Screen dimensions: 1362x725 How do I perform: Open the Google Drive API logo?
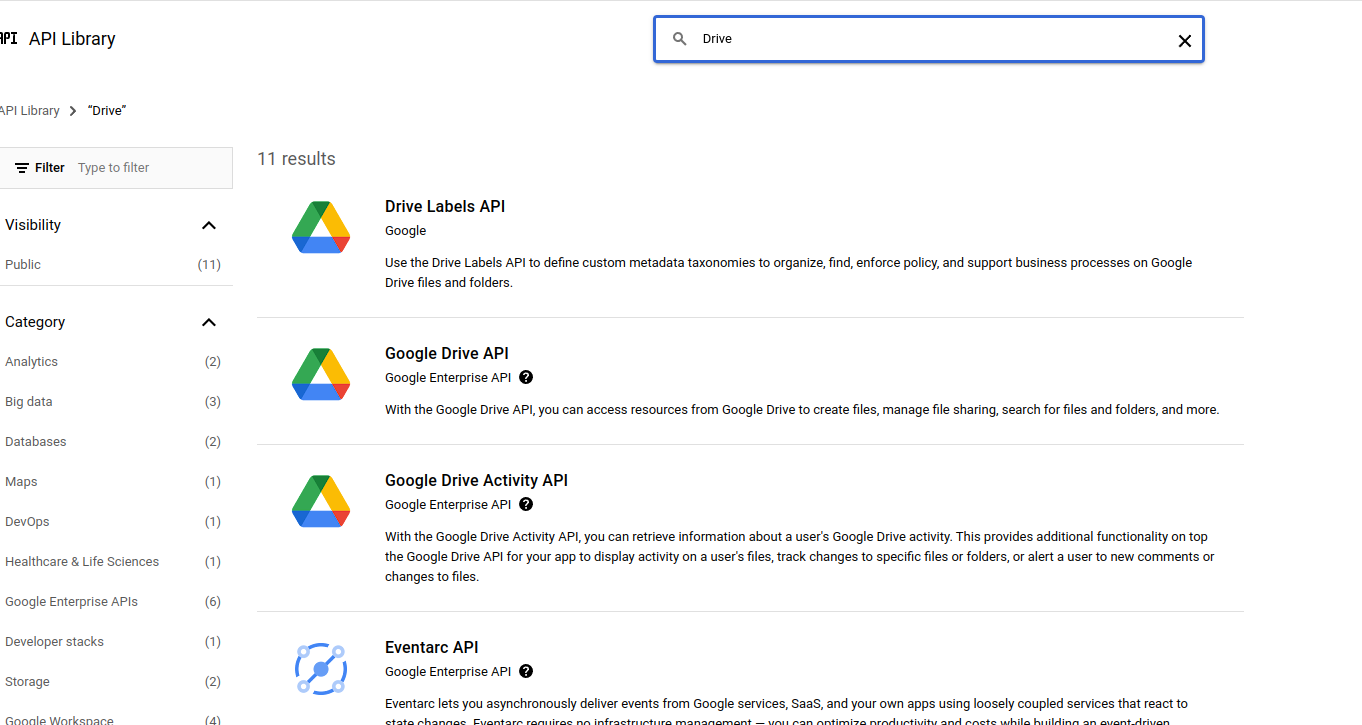pos(321,374)
